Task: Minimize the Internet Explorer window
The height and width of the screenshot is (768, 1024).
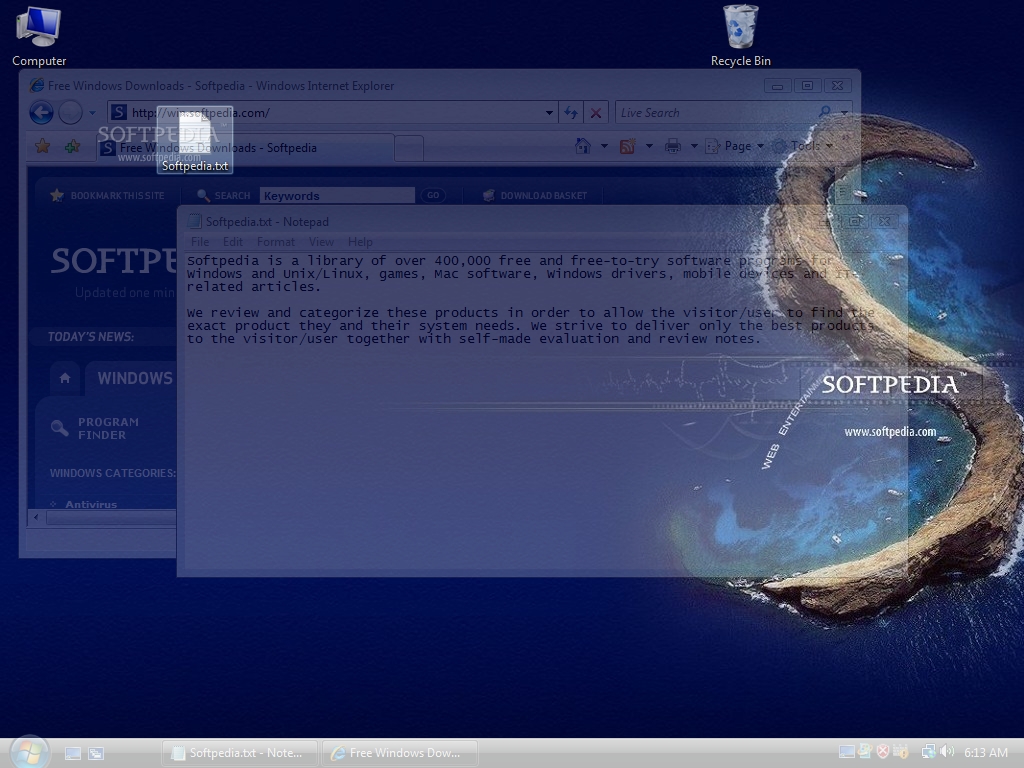Action: [777, 86]
